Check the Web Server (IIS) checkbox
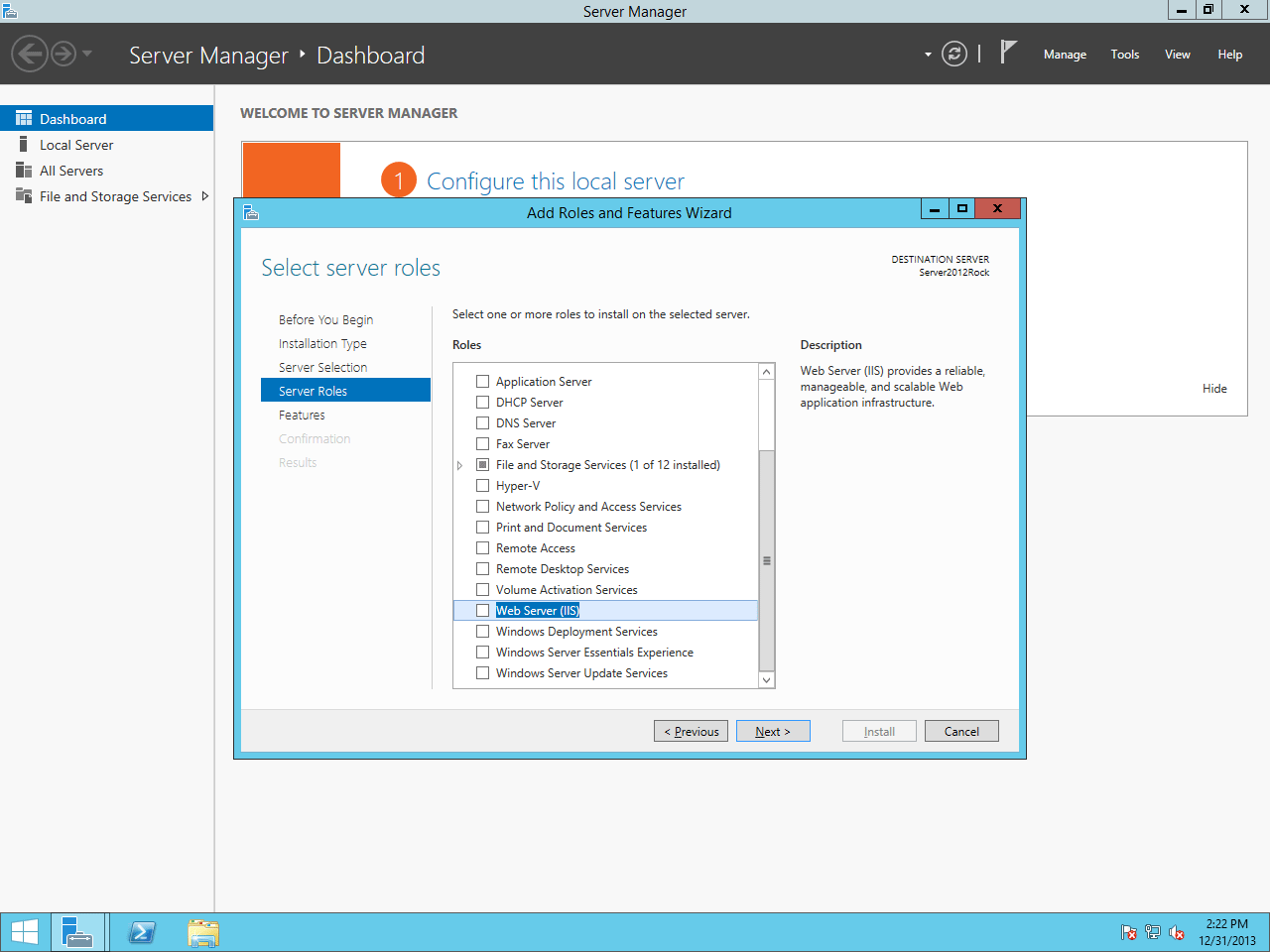Image resolution: width=1270 pixels, height=952 pixels. pyautogui.click(x=483, y=610)
